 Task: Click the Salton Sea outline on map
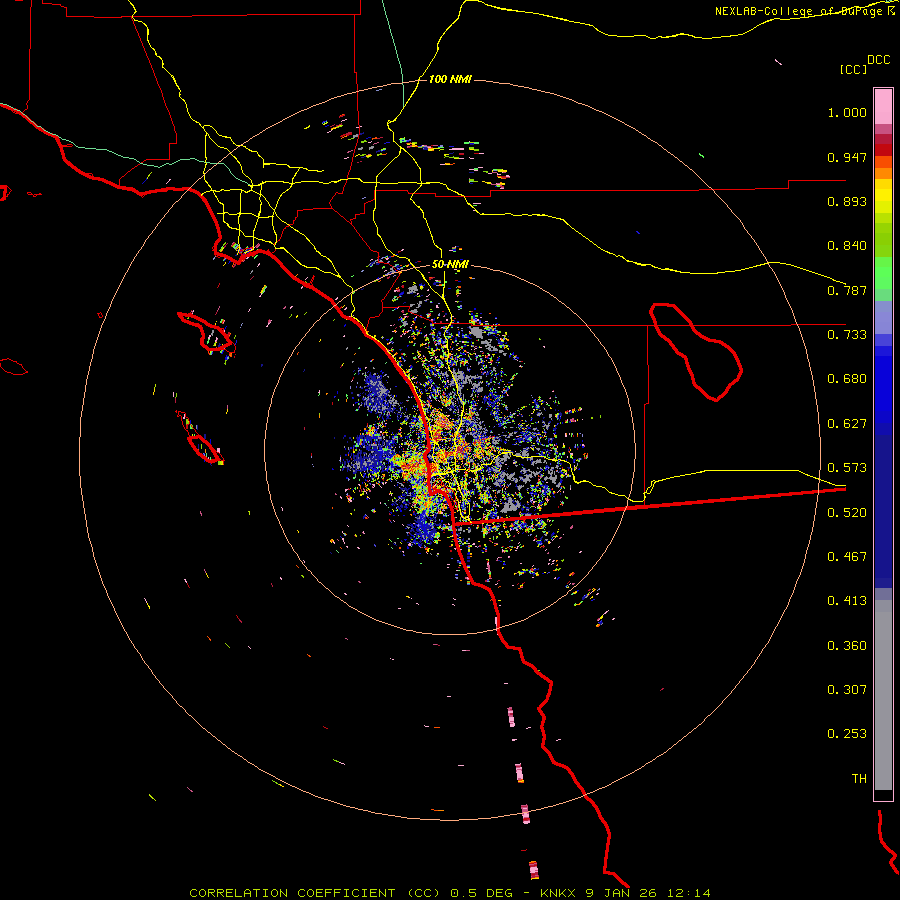(x=696, y=352)
